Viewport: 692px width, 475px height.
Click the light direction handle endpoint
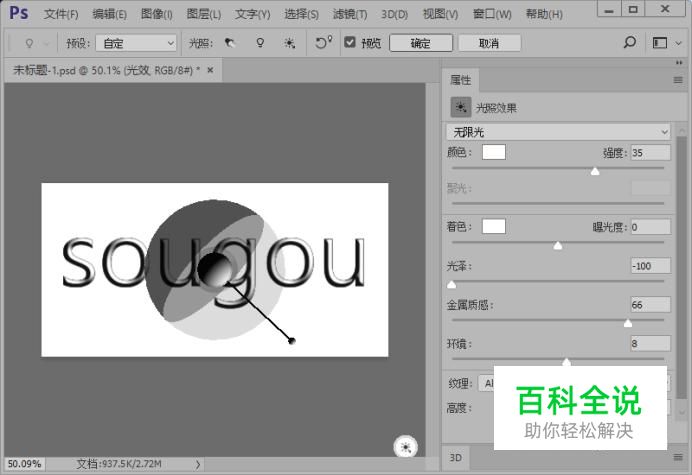291,340
